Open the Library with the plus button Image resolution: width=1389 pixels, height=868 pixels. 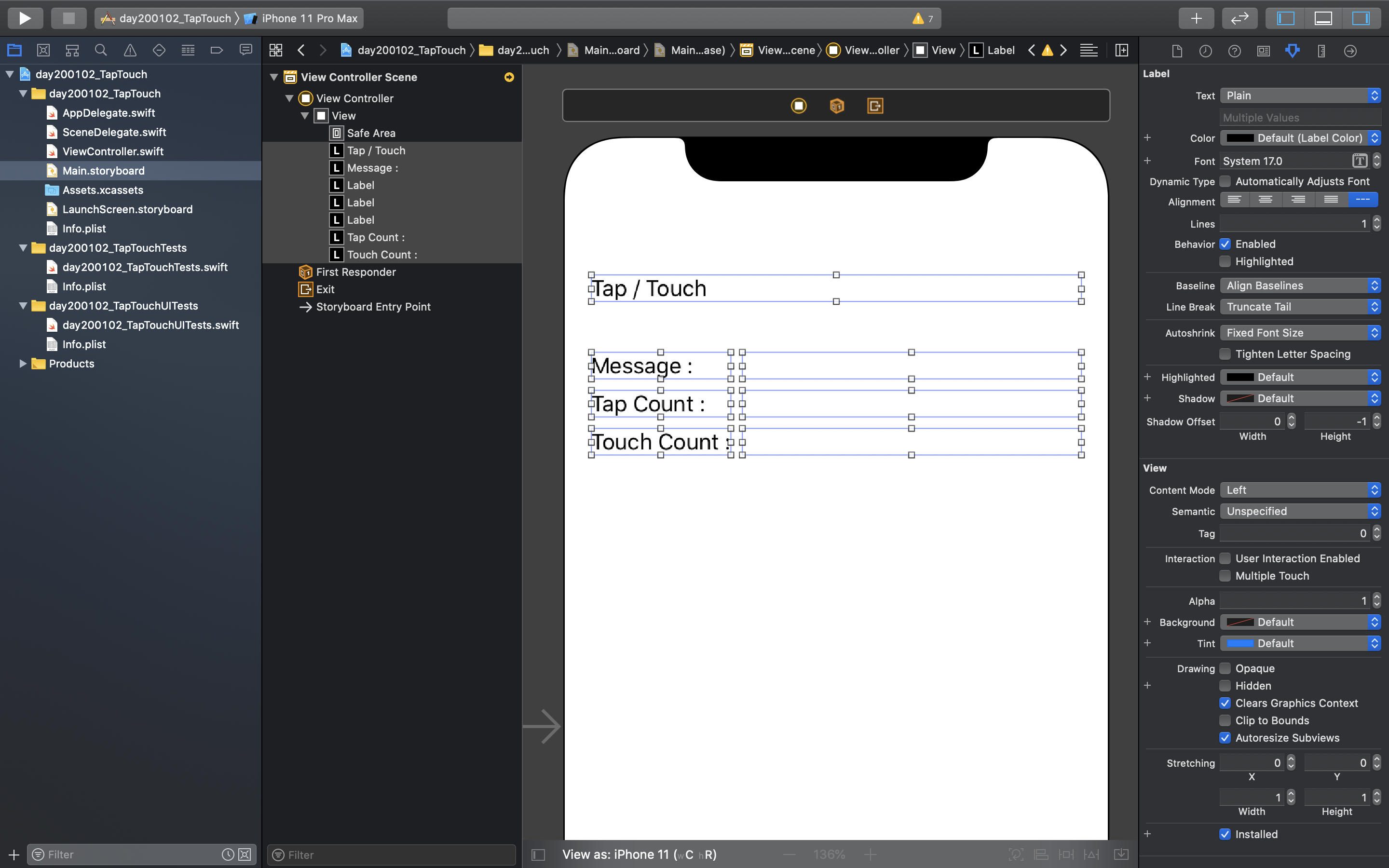tap(1196, 18)
